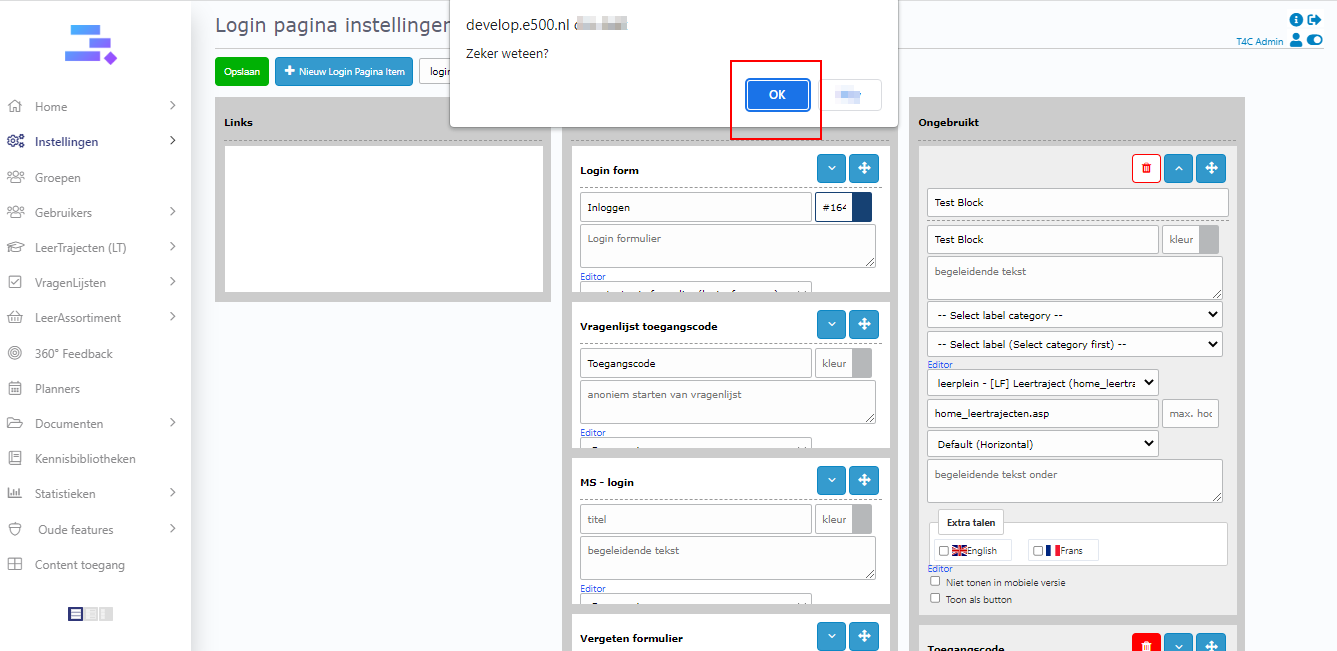This screenshot has width=1337, height=651.
Task: Enable the English extra language checkbox
Action: 944,551
